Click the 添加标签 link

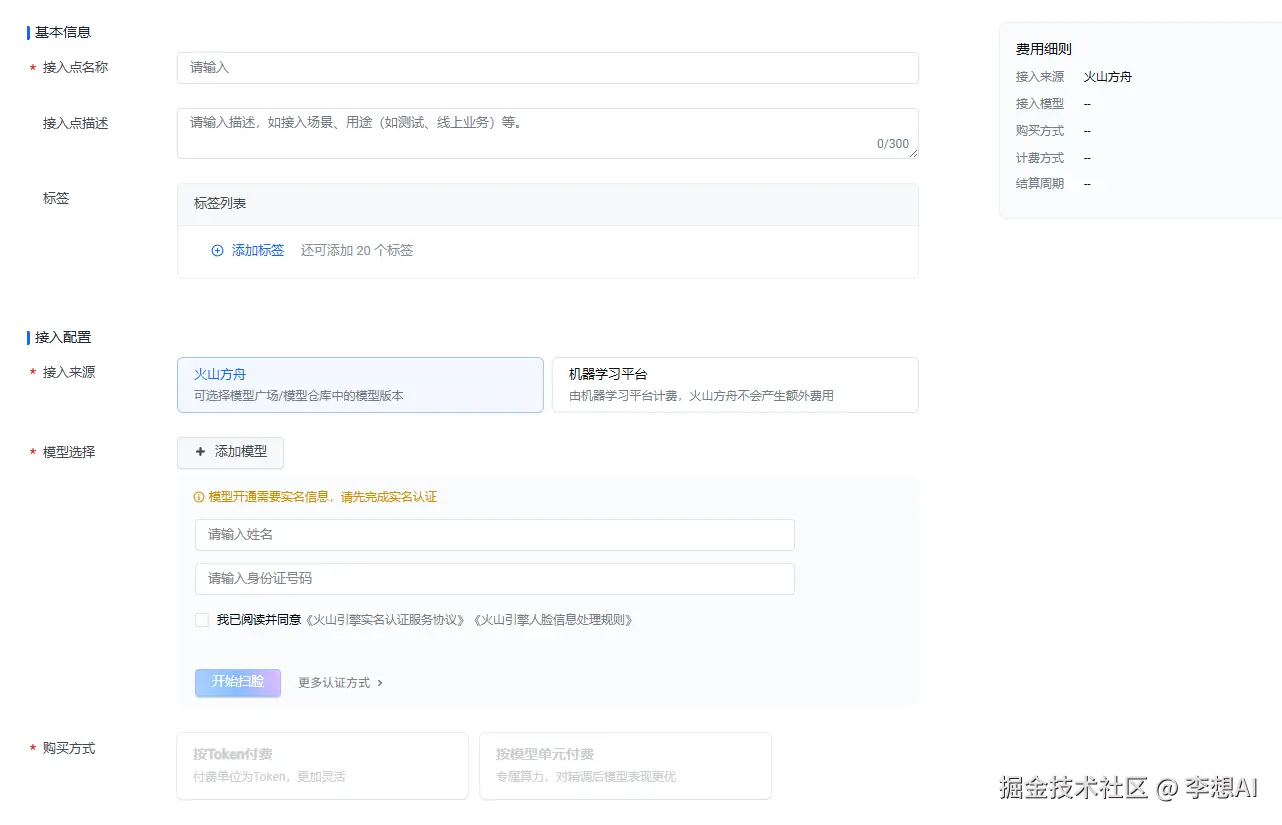point(258,251)
